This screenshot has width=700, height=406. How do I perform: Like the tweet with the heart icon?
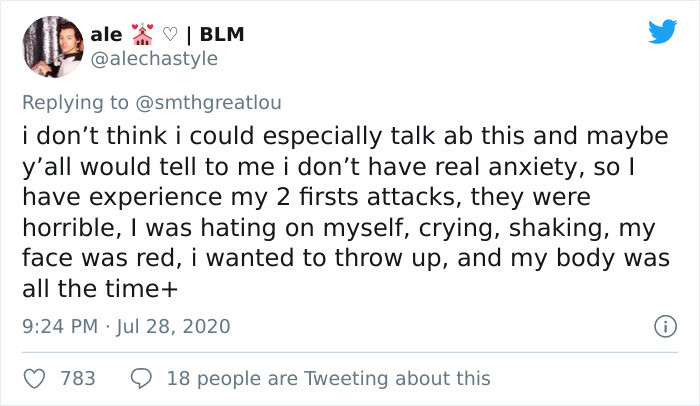click(34, 379)
